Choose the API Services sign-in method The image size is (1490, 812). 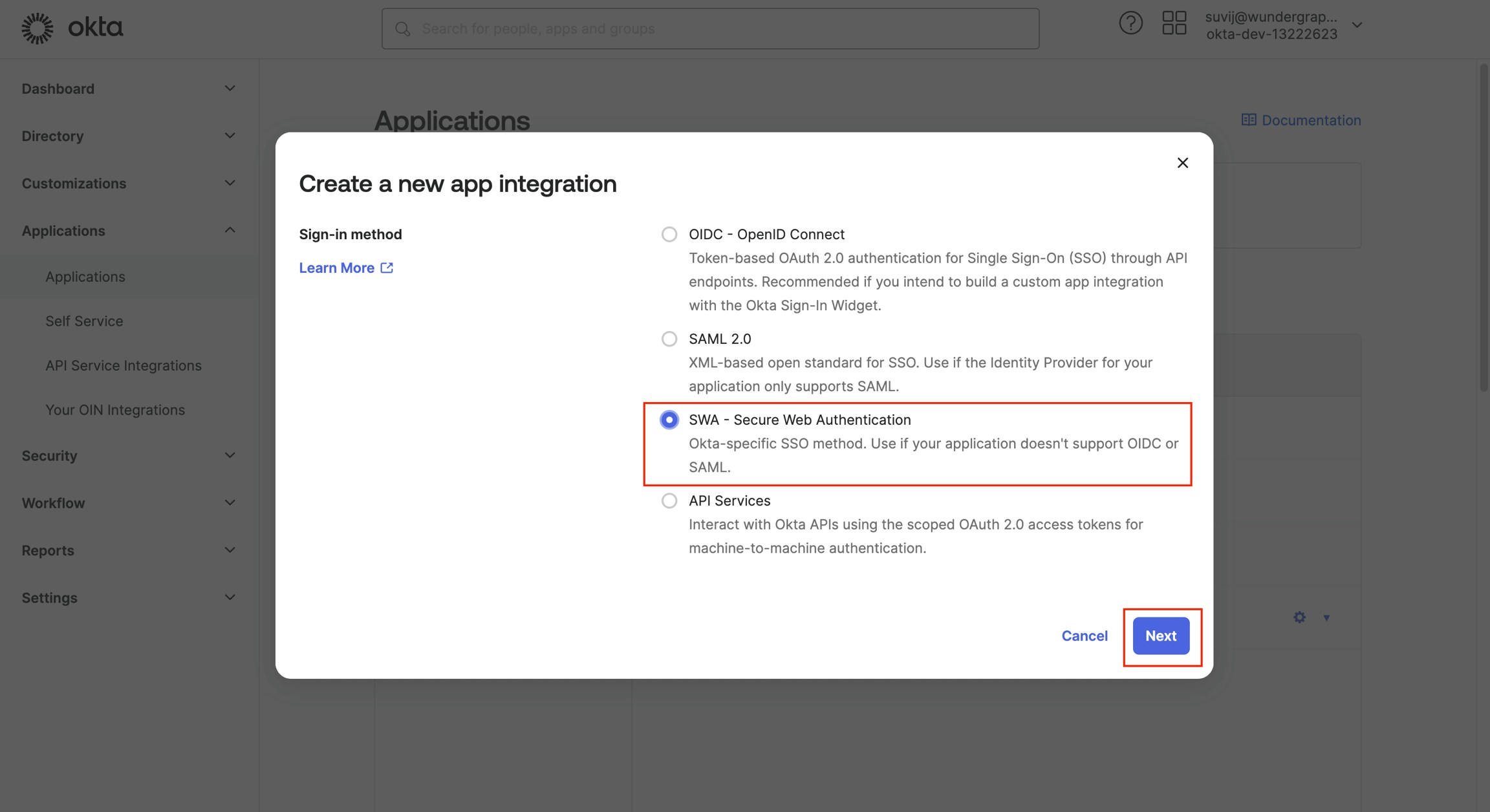coord(669,500)
